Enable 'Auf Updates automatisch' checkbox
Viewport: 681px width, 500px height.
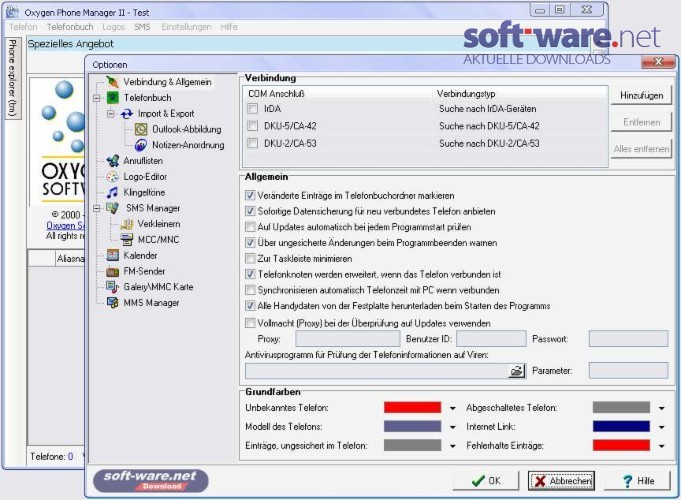tap(250, 227)
